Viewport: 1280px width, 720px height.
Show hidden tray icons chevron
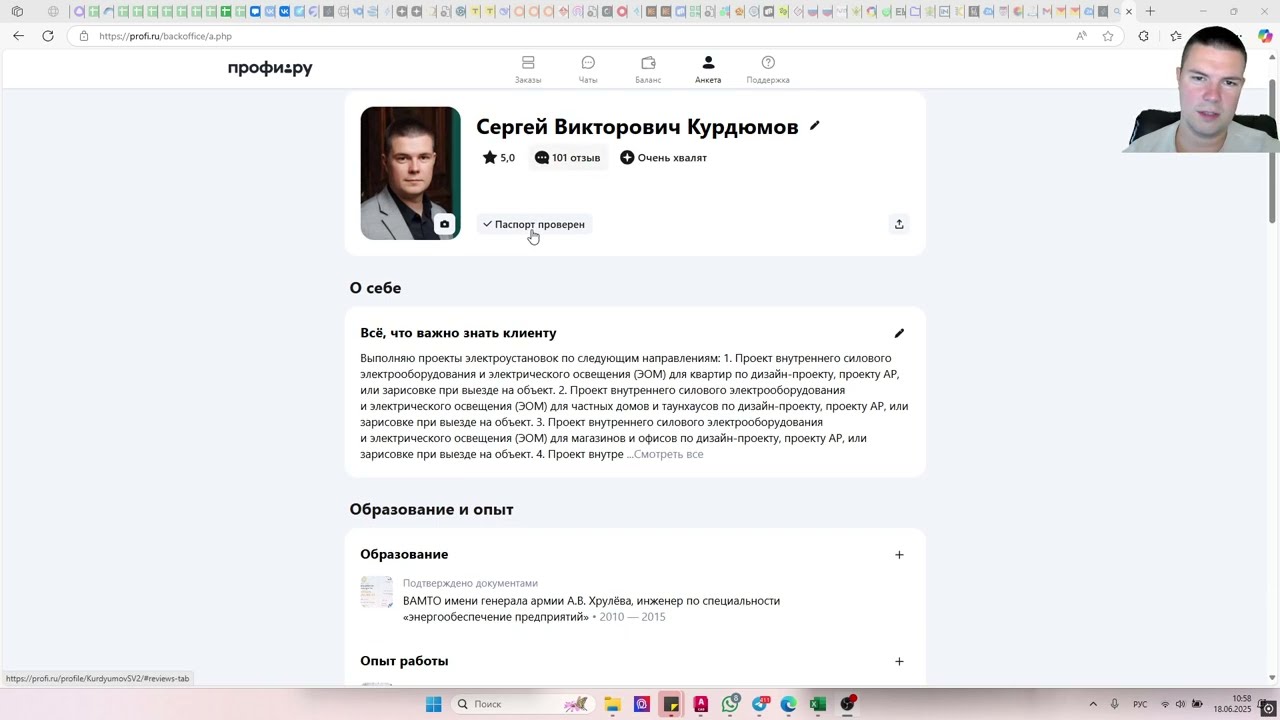point(1093,704)
